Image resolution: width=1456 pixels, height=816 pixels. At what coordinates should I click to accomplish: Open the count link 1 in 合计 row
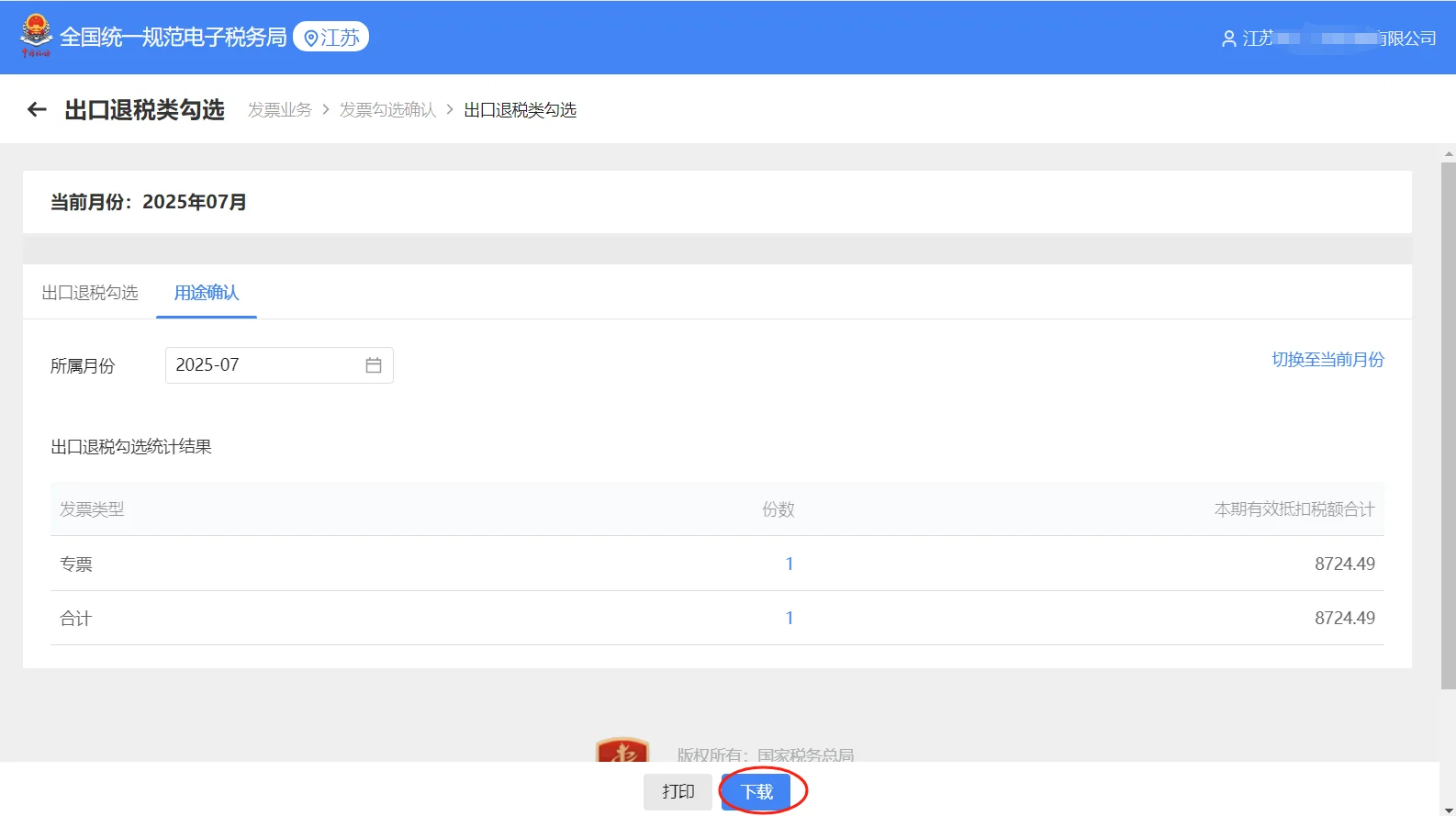point(790,618)
